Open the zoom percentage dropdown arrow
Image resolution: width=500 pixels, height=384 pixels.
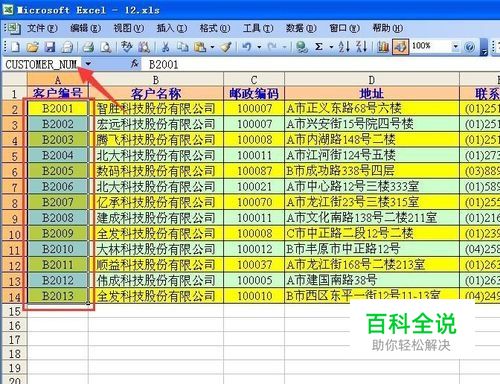[x=455, y=47]
